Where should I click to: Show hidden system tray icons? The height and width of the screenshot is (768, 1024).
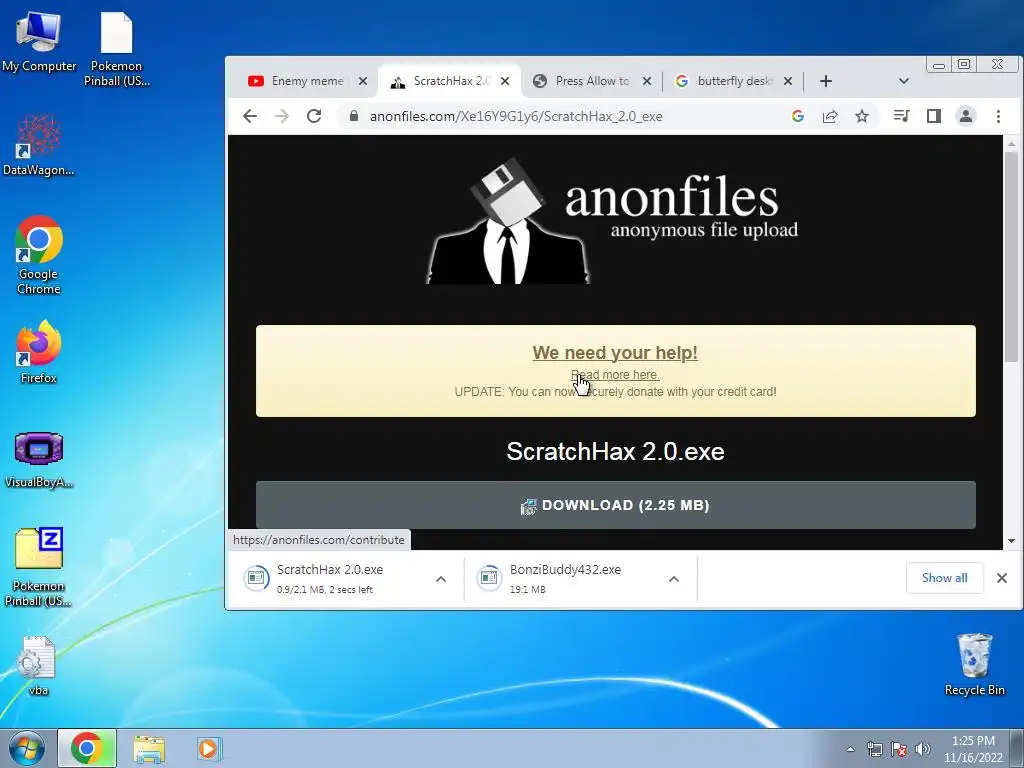coord(850,749)
